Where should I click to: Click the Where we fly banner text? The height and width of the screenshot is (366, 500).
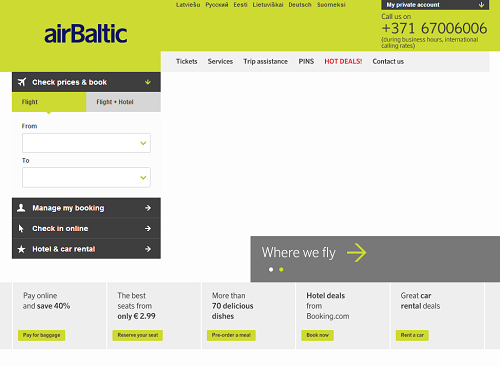coord(298,253)
